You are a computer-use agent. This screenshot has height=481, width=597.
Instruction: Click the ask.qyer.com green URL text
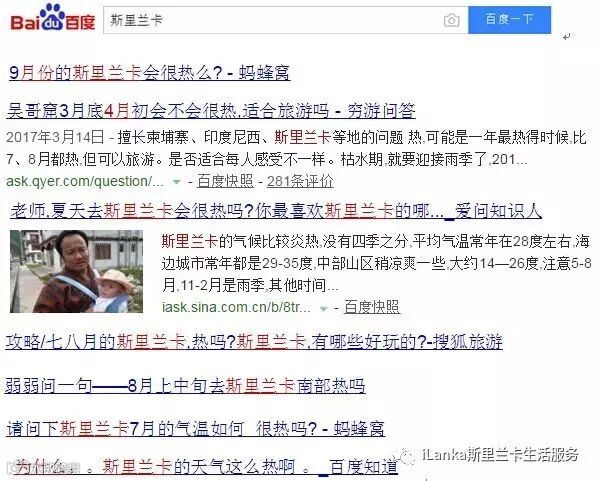(85, 181)
